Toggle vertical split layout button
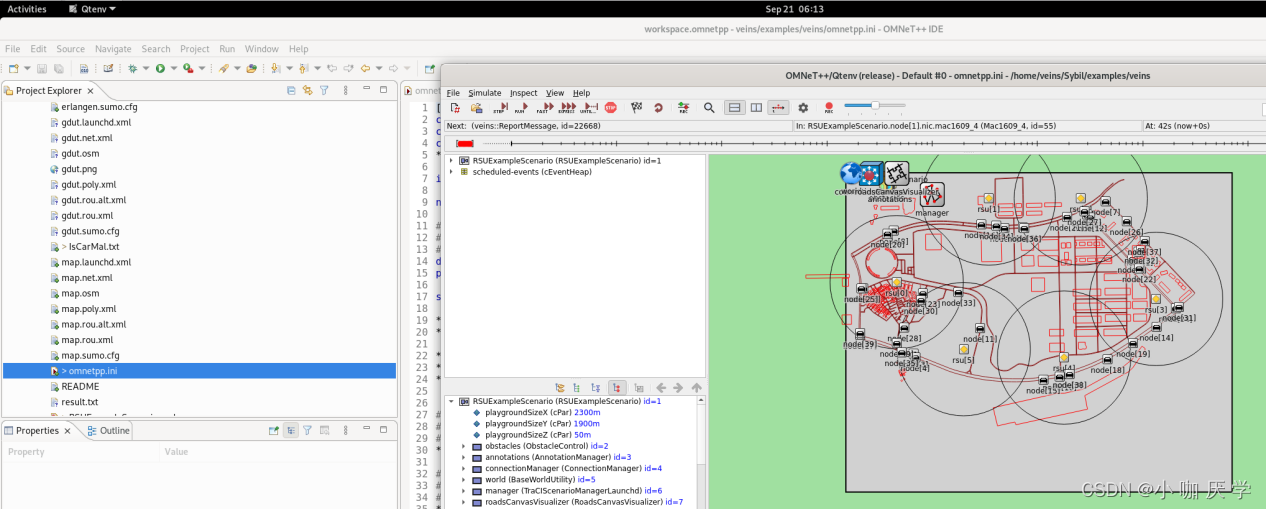 tap(756, 108)
